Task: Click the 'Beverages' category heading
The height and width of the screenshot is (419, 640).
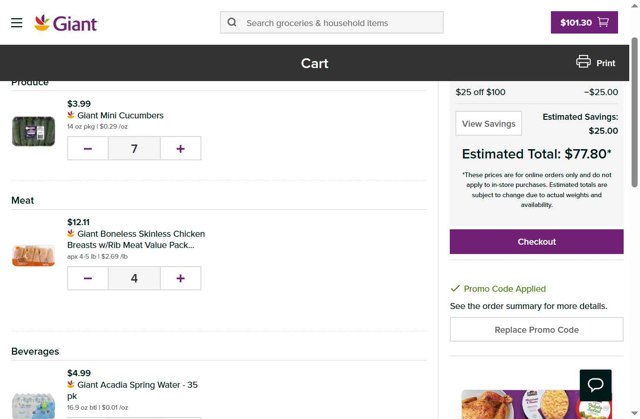Action: 35,351
